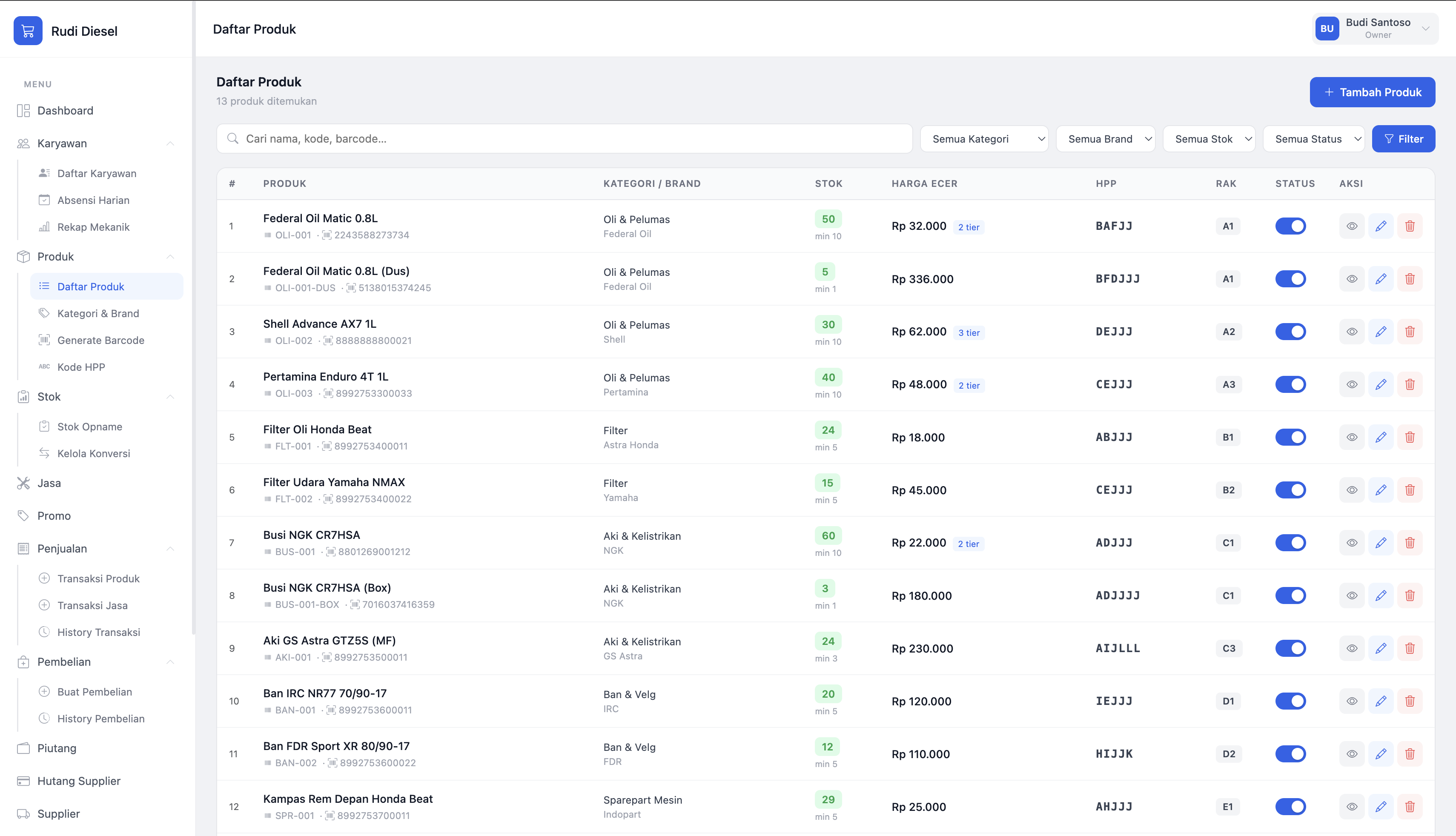Collapse the Karyawan menu section
The height and width of the screenshot is (836, 1456).
click(170, 143)
